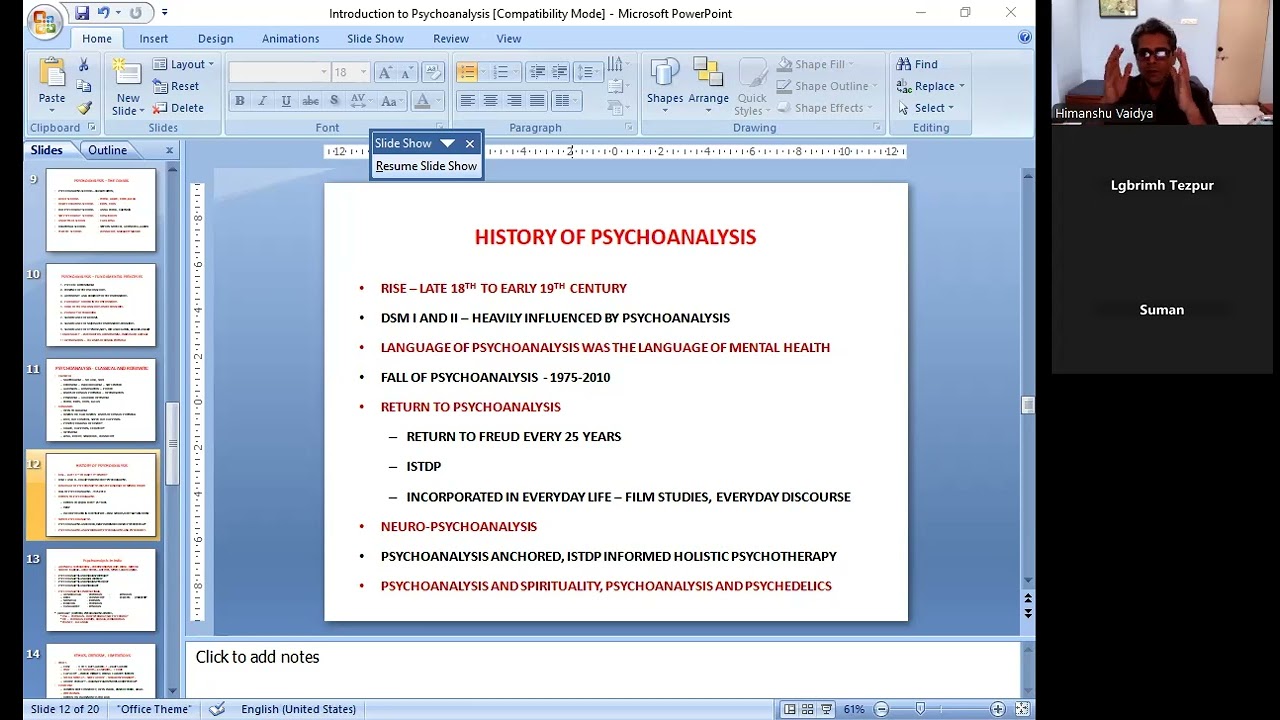The width and height of the screenshot is (1280, 720).
Task: Toggle Bold formatting
Action: (x=239, y=101)
